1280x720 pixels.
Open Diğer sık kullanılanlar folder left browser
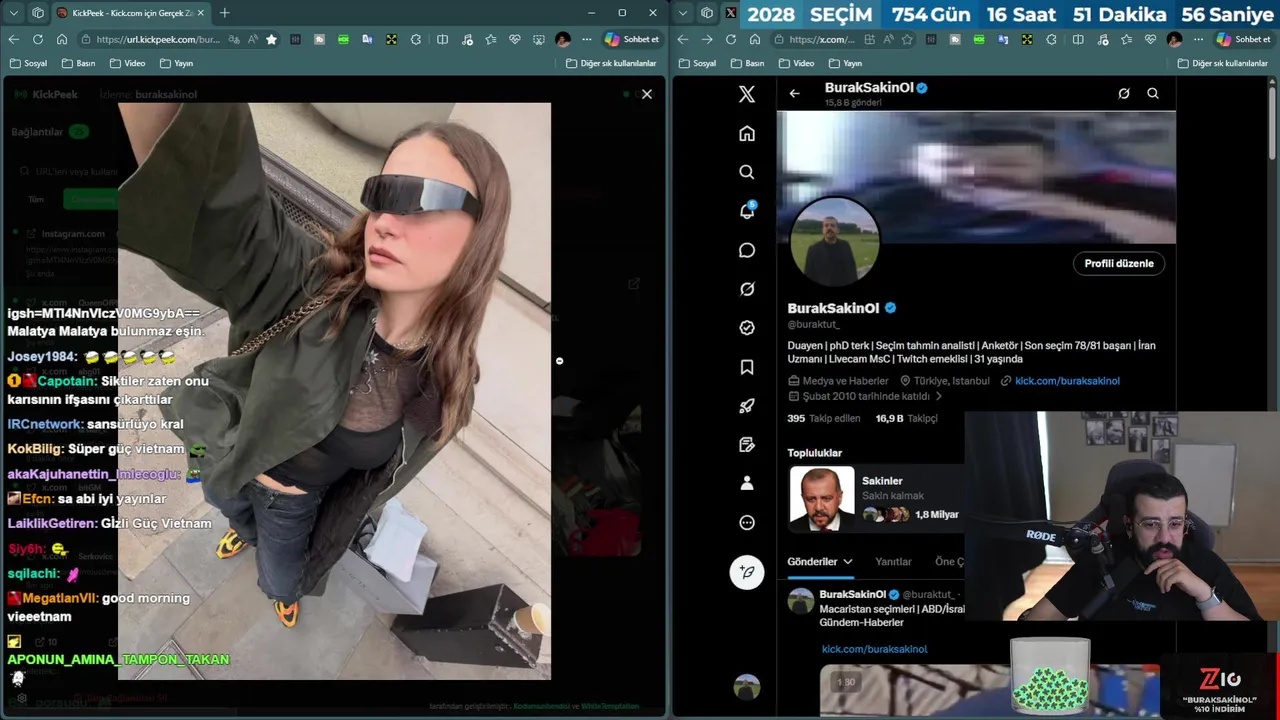611,63
